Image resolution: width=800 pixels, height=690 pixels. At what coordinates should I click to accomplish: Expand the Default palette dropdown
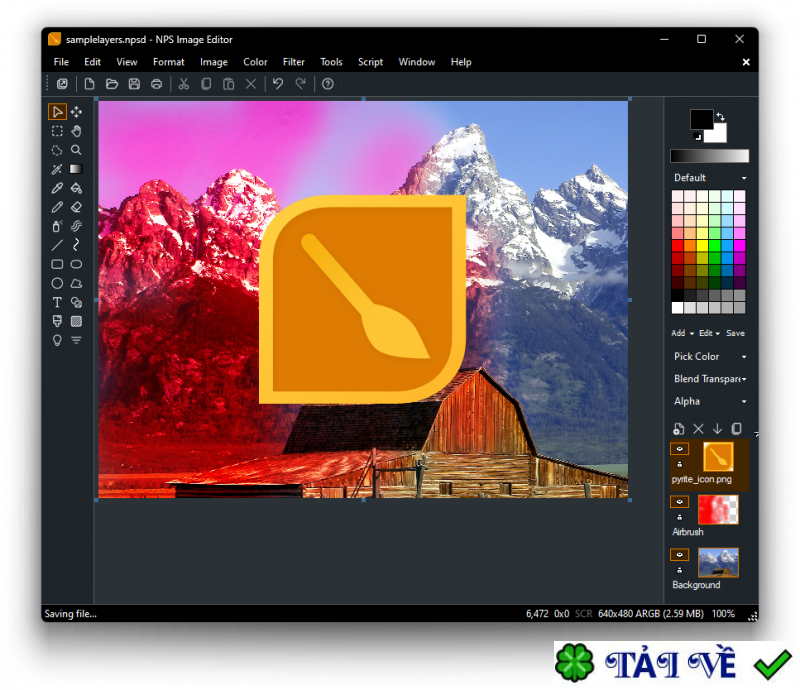click(710, 178)
